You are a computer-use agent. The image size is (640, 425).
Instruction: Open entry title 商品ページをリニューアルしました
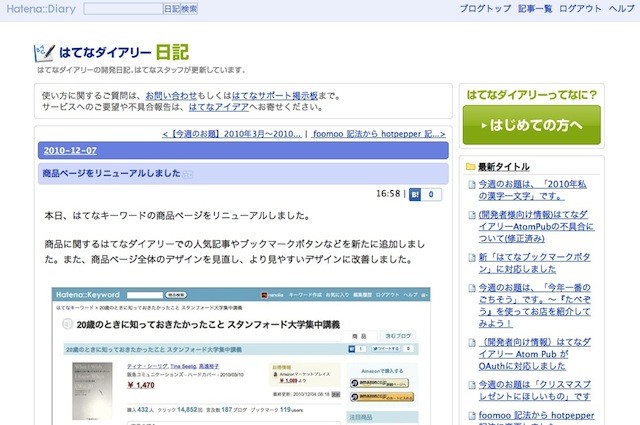[x=111, y=173]
